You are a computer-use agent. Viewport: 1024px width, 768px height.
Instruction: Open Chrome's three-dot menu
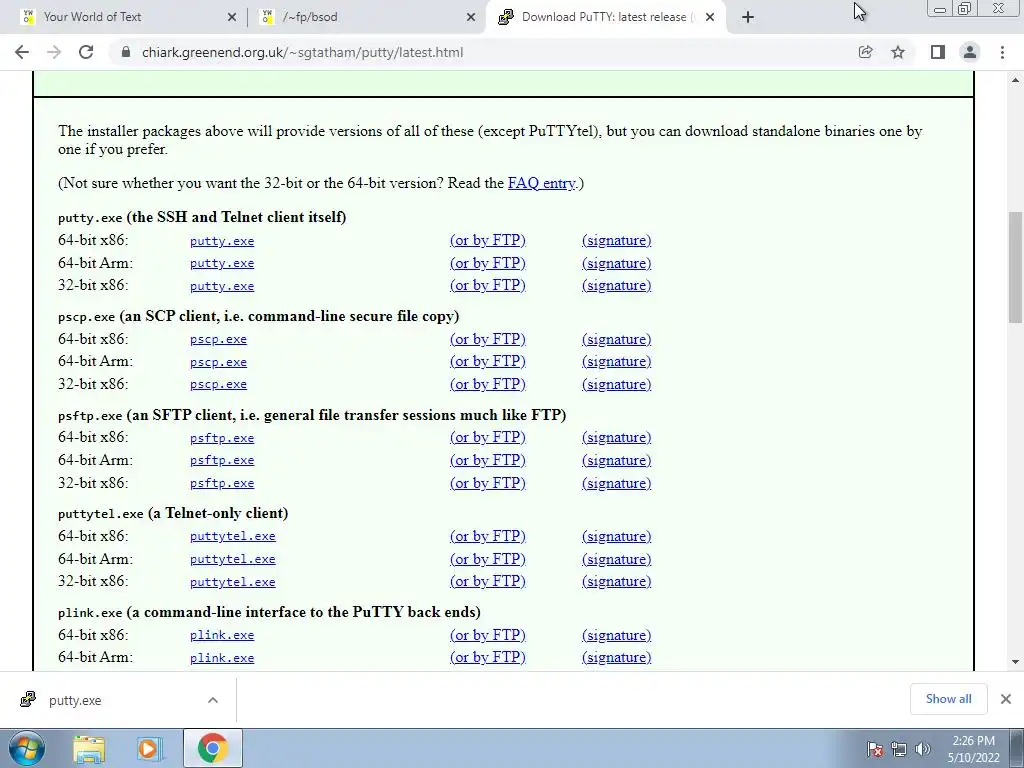click(x=1002, y=52)
